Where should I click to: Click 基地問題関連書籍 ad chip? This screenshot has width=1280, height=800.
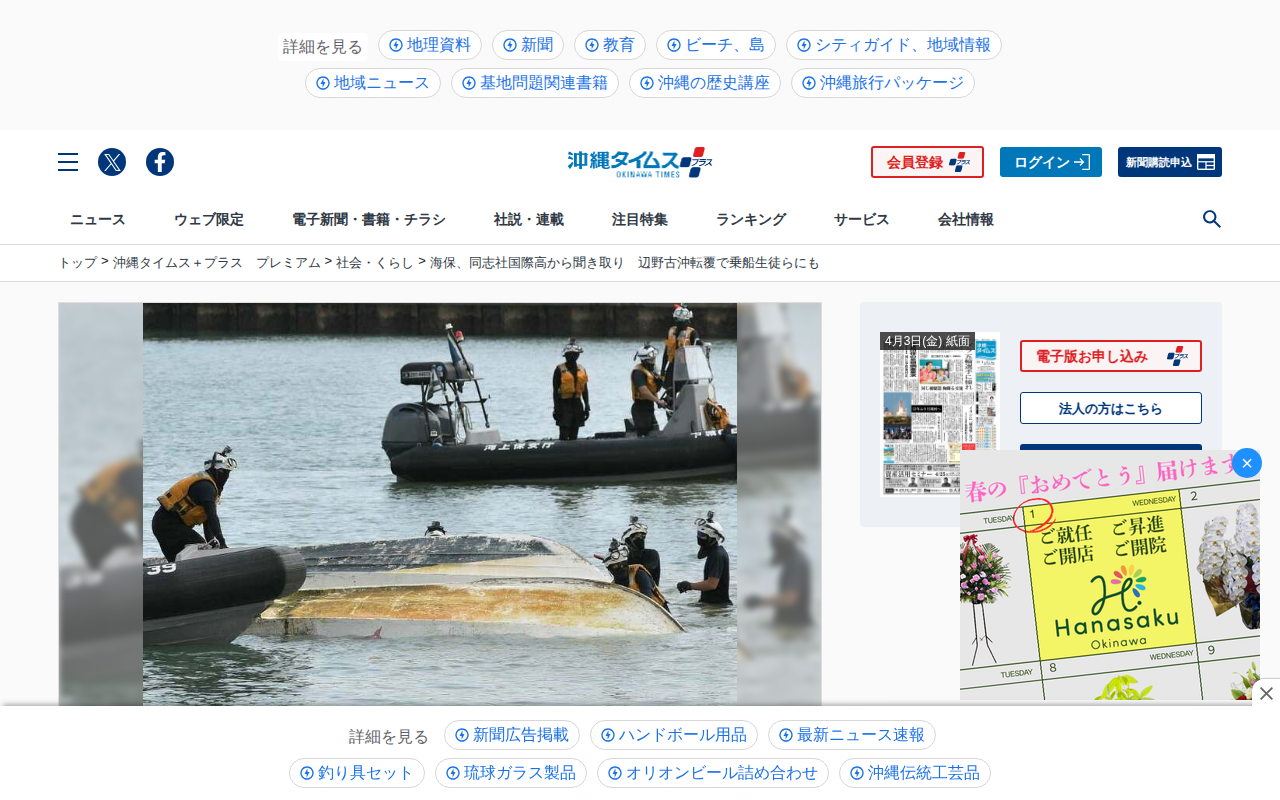pyautogui.click(x=535, y=83)
